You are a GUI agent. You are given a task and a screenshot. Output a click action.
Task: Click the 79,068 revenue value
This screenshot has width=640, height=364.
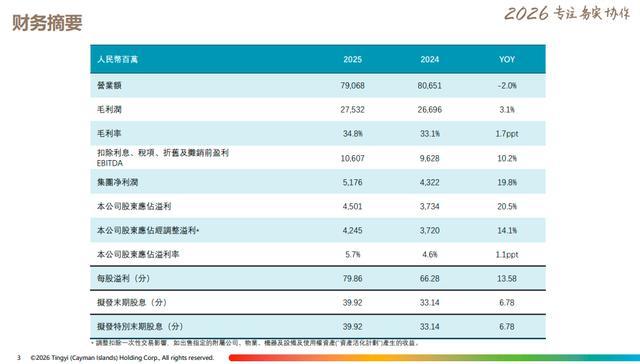pos(353,86)
